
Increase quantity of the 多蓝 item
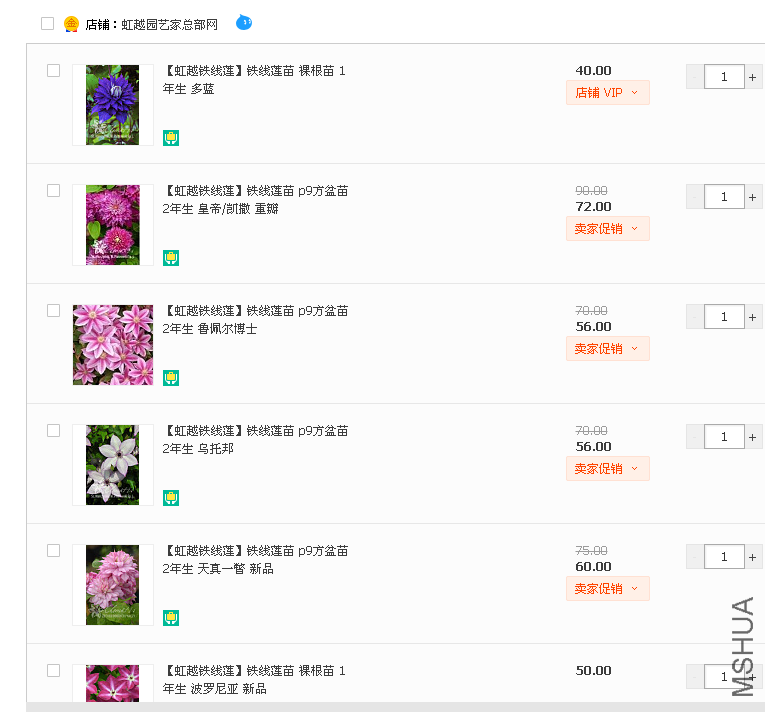[753, 77]
